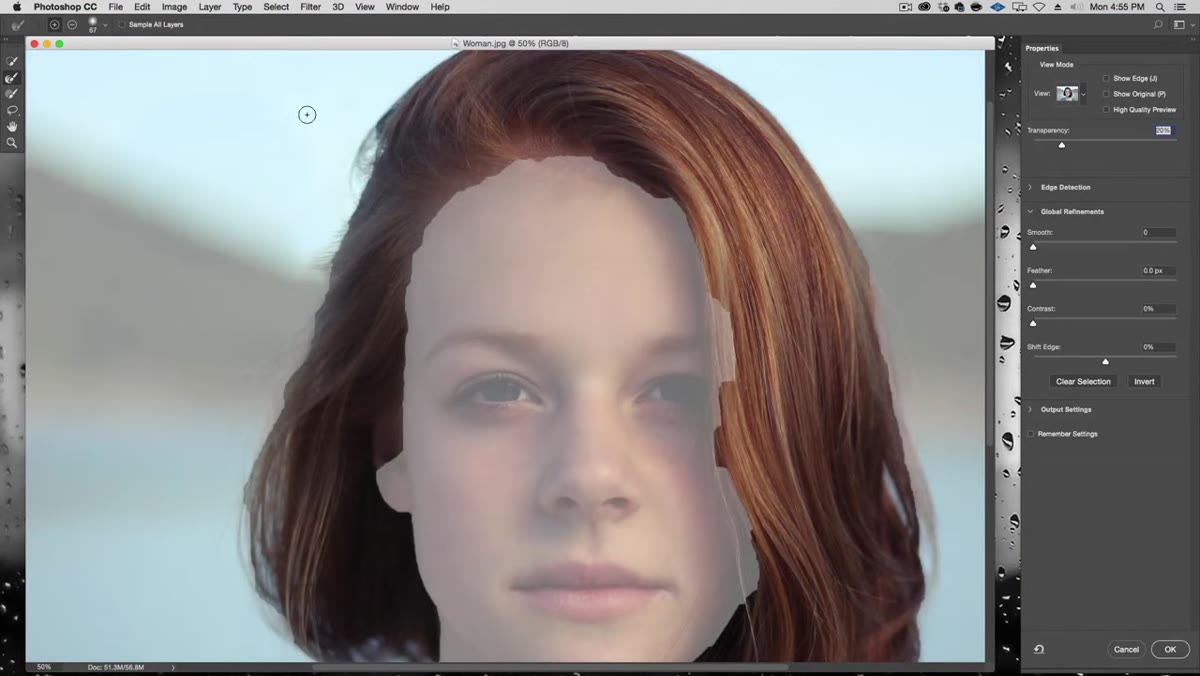Open the Image menu
The width and height of the screenshot is (1200, 676).
click(x=174, y=7)
